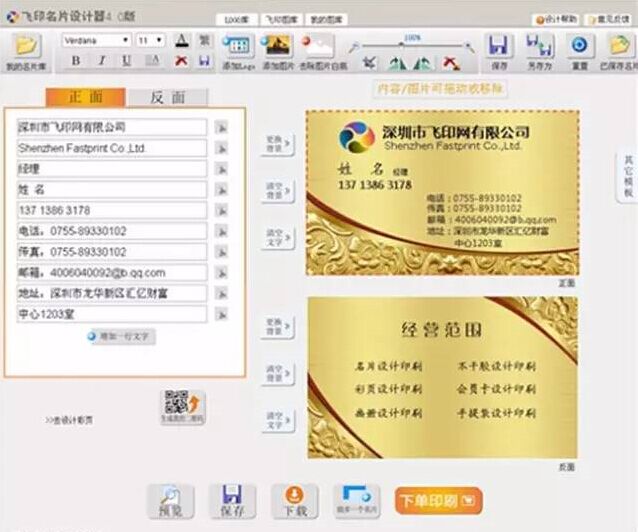Expand 清空背景 for the front card

click(x=277, y=190)
